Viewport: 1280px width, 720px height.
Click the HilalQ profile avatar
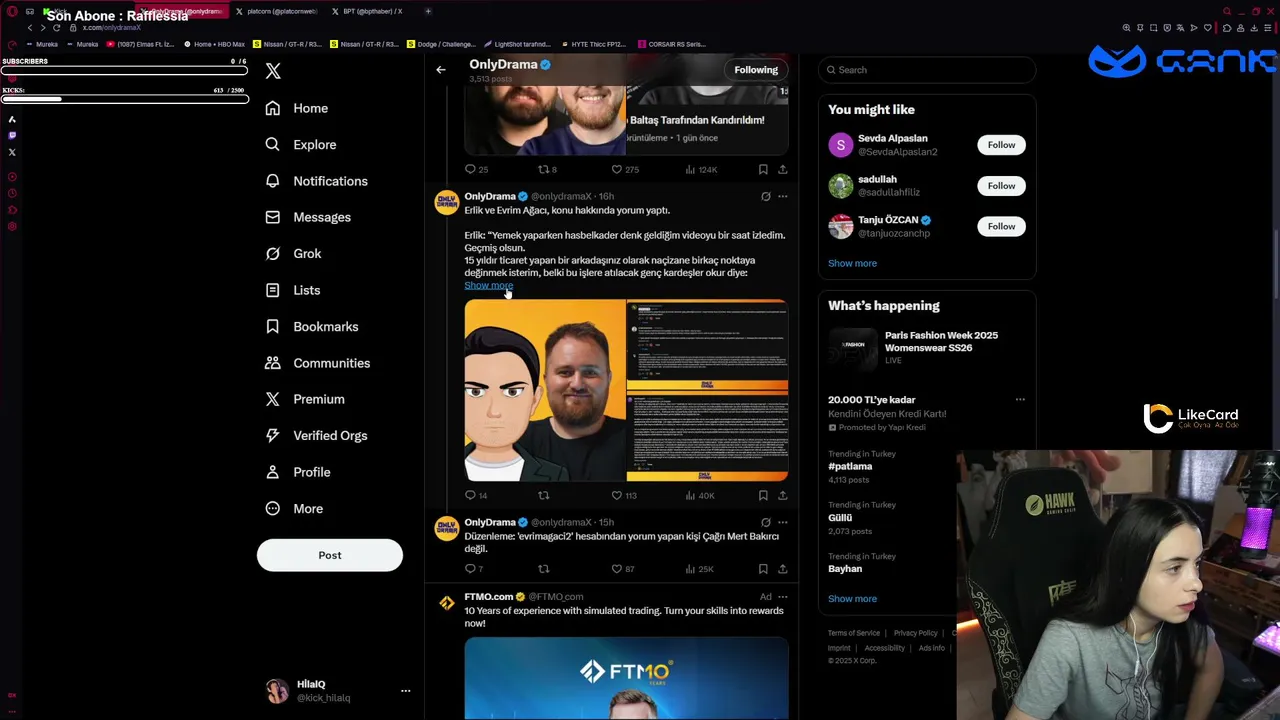click(x=277, y=691)
